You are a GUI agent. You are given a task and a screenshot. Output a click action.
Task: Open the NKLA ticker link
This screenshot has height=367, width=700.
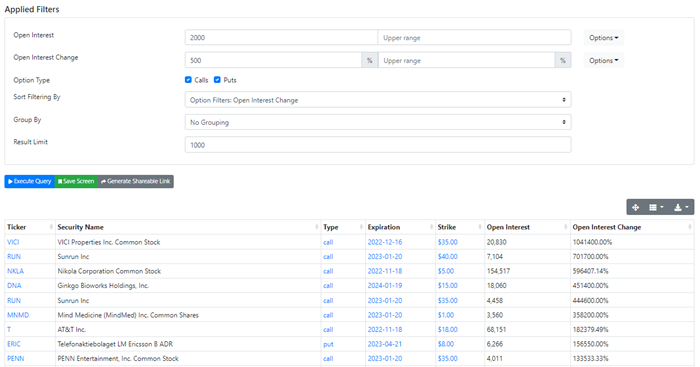point(16,271)
